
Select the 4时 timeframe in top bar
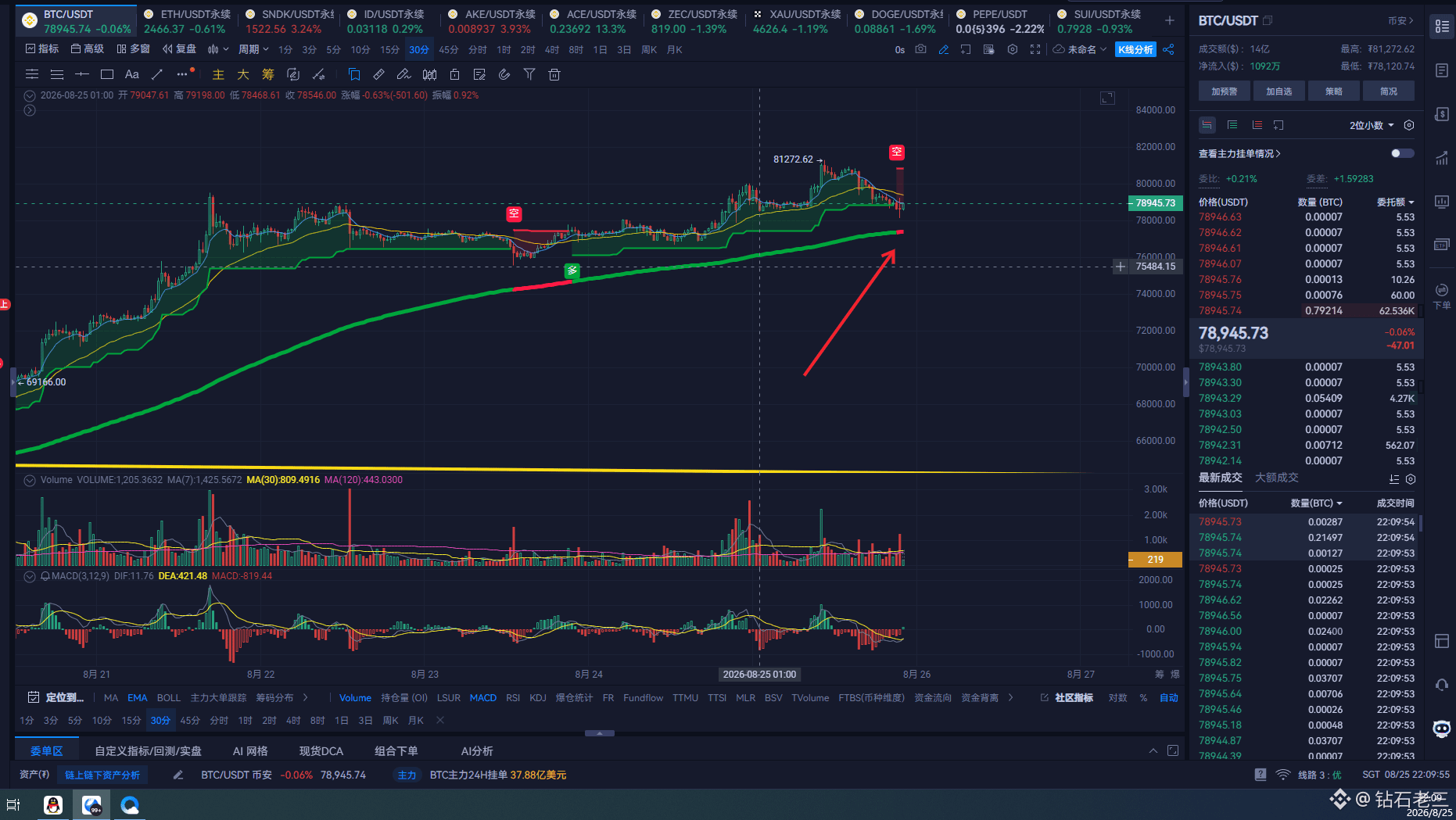[x=552, y=49]
